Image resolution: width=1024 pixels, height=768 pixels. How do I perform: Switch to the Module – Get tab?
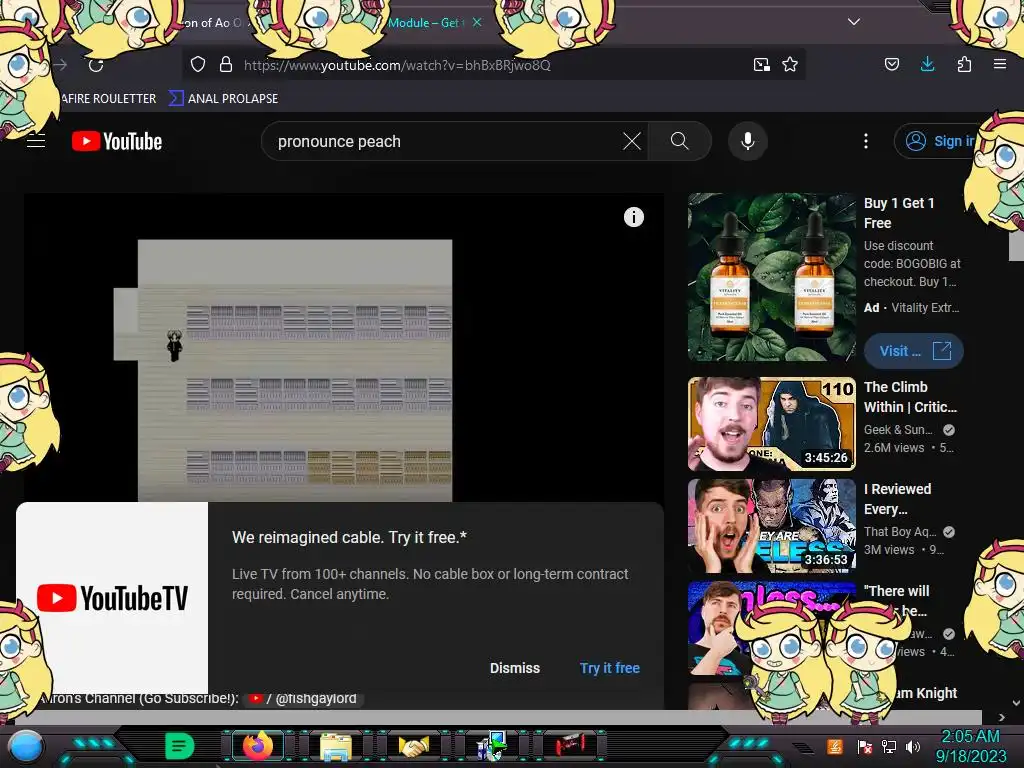(x=424, y=22)
